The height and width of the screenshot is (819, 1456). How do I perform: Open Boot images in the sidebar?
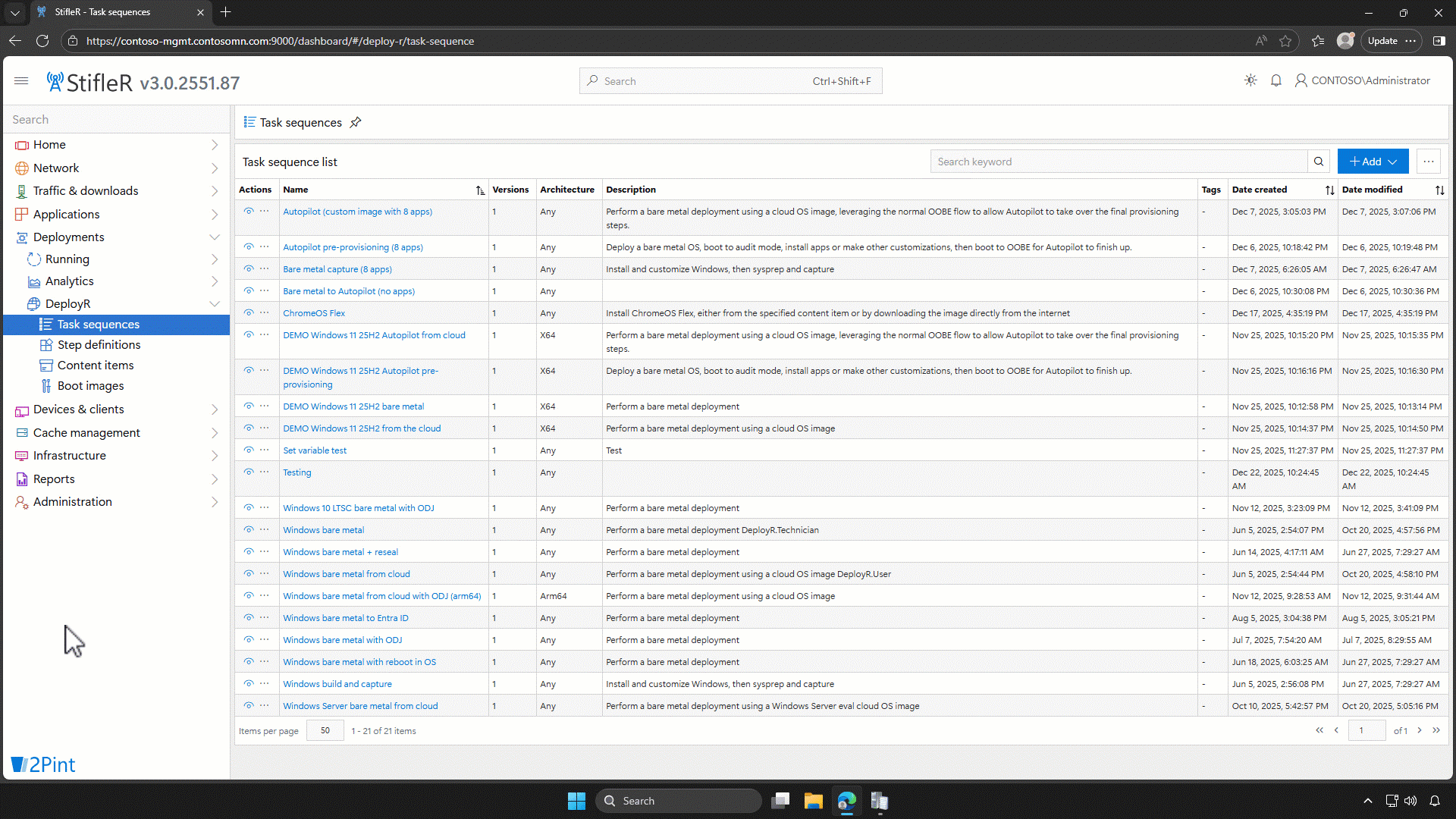pos(90,386)
